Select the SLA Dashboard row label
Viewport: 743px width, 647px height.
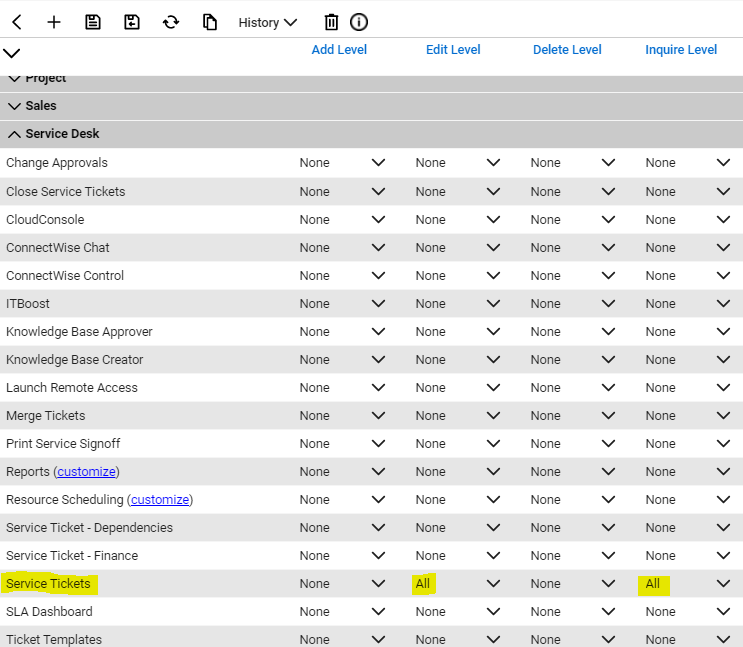pyautogui.click(x=49, y=611)
